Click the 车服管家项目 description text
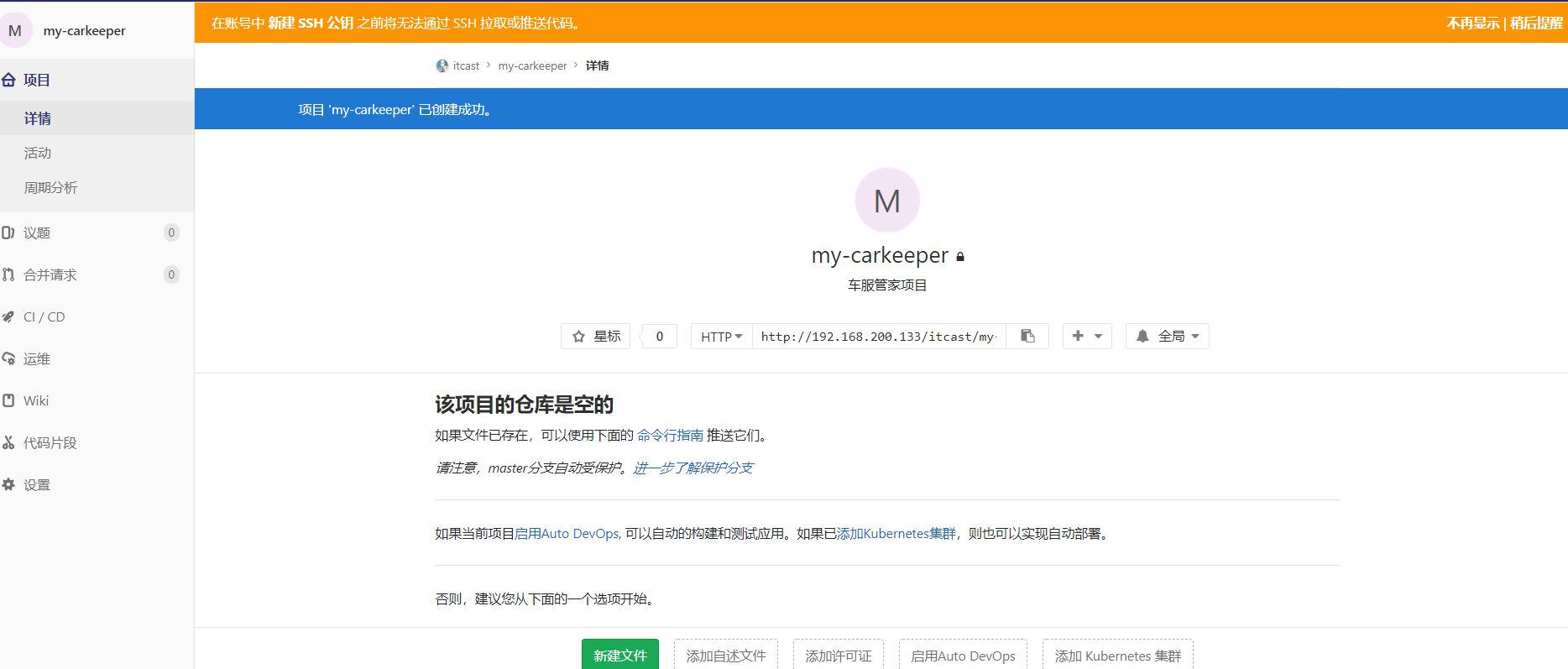This screenshot has width=1568, height=669. (887, 285)
